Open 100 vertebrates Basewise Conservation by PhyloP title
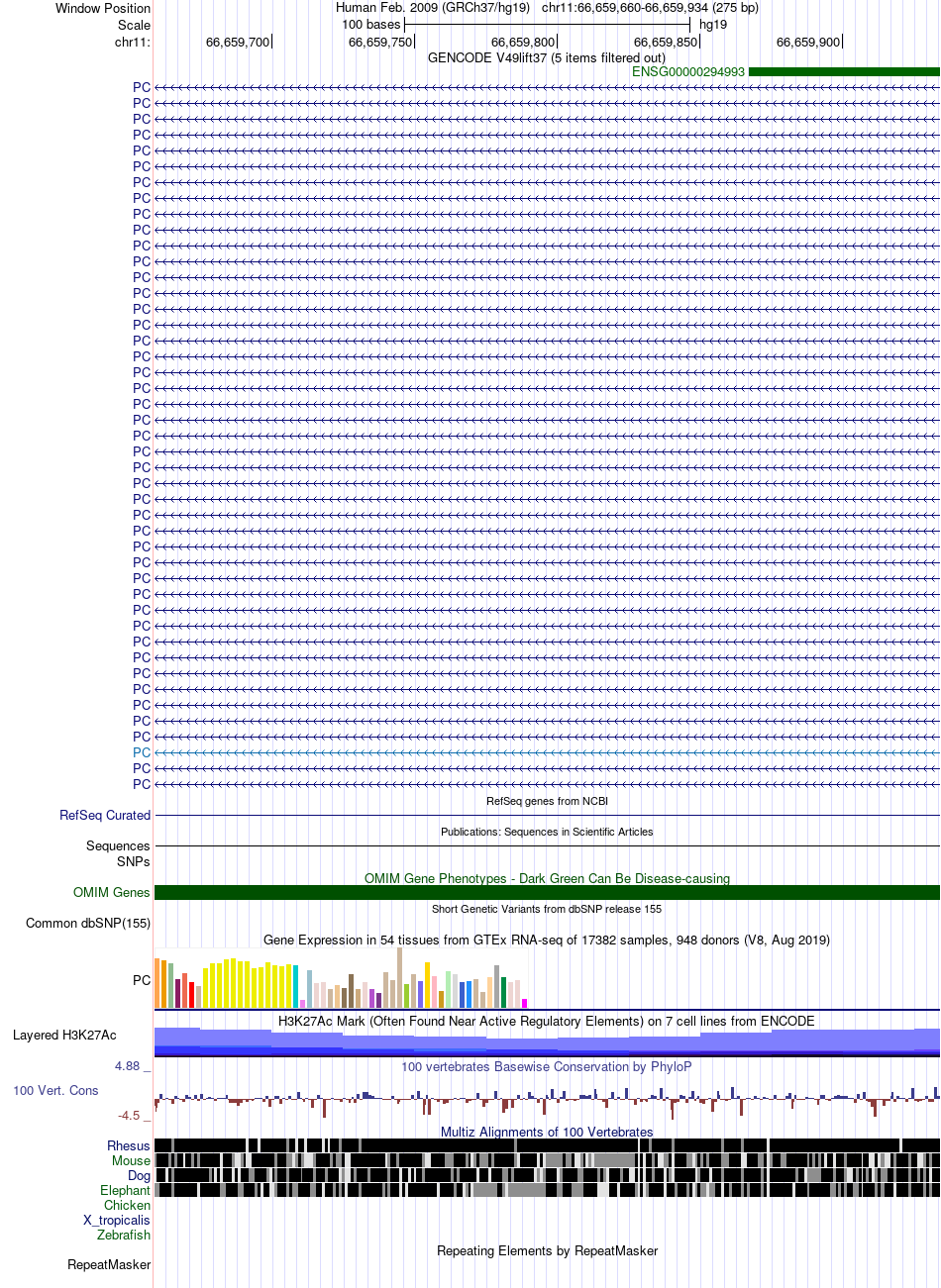 [547, 1066]
